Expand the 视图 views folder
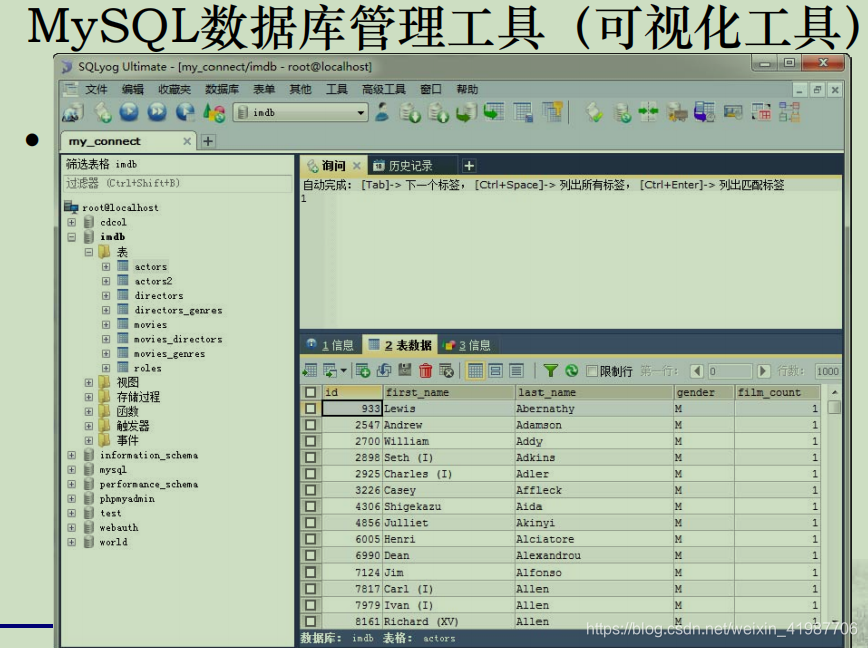The width and height of the screenshot is (868, 648). [x=89, y=382]
